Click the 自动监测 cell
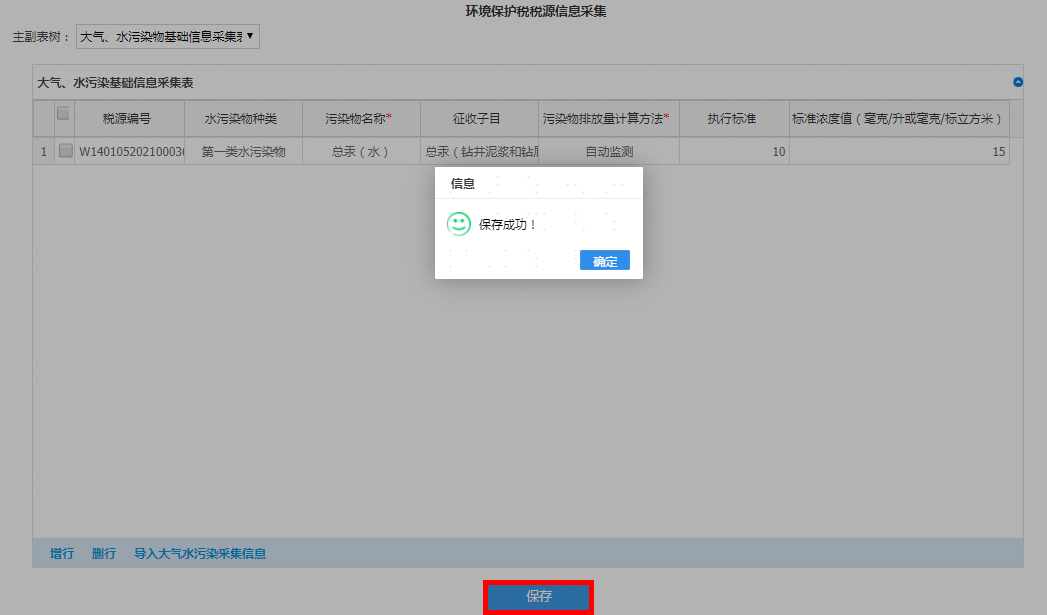1047x615 pixels. click(609, 152)
